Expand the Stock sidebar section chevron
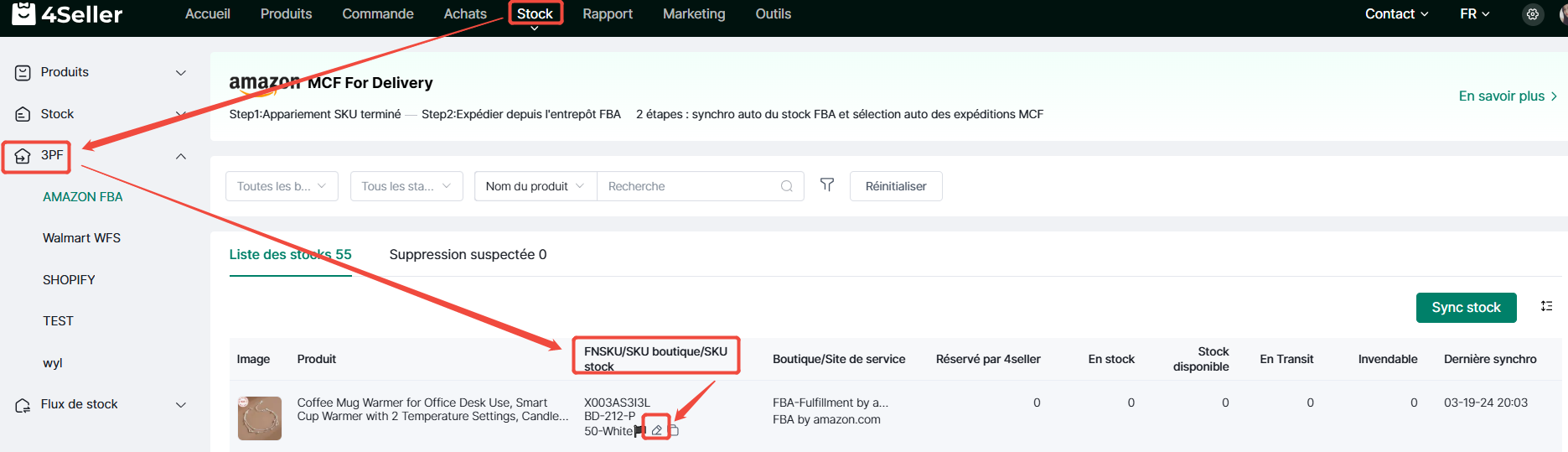The width and height of the screenshot is (1568, 452). coord(180,114)
